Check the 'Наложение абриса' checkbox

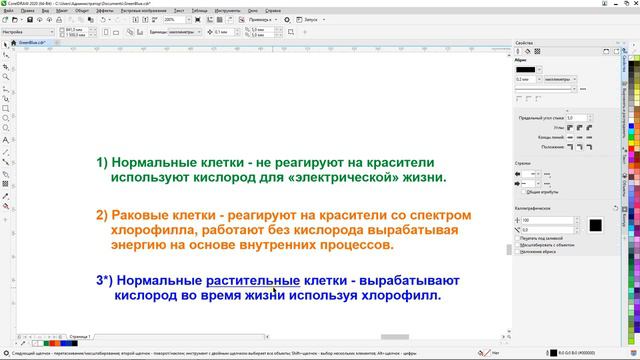coord(517,252)
